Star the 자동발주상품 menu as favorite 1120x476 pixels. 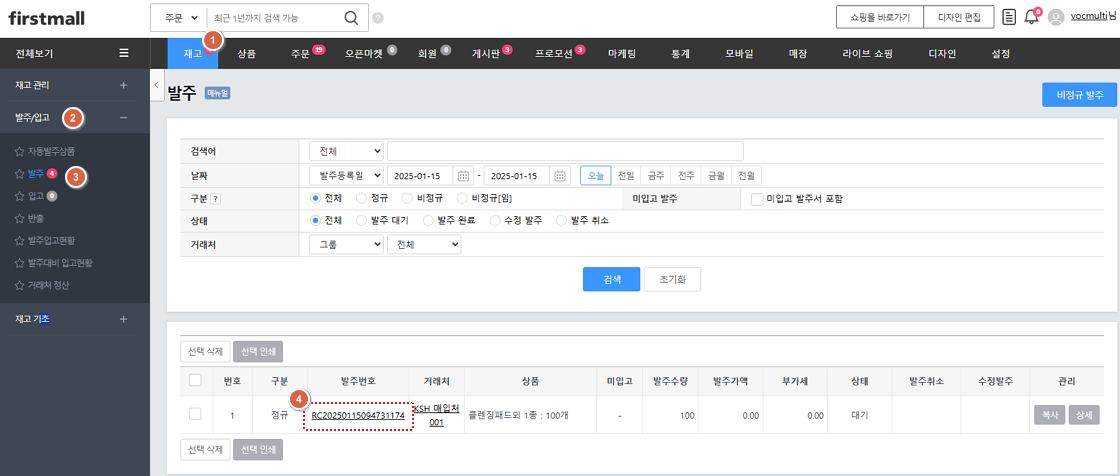(x=19, y=151)
